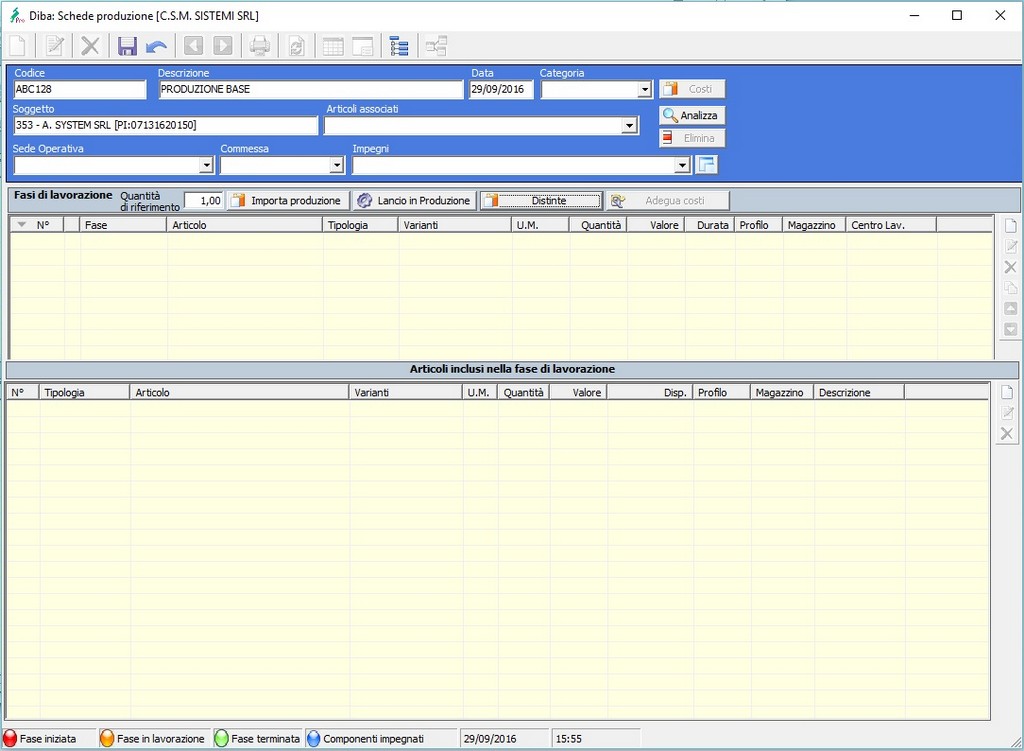Click the blue Componenti impegnati indicator
The width and height of the screenshot is (1024, 751).
point(313,739)
